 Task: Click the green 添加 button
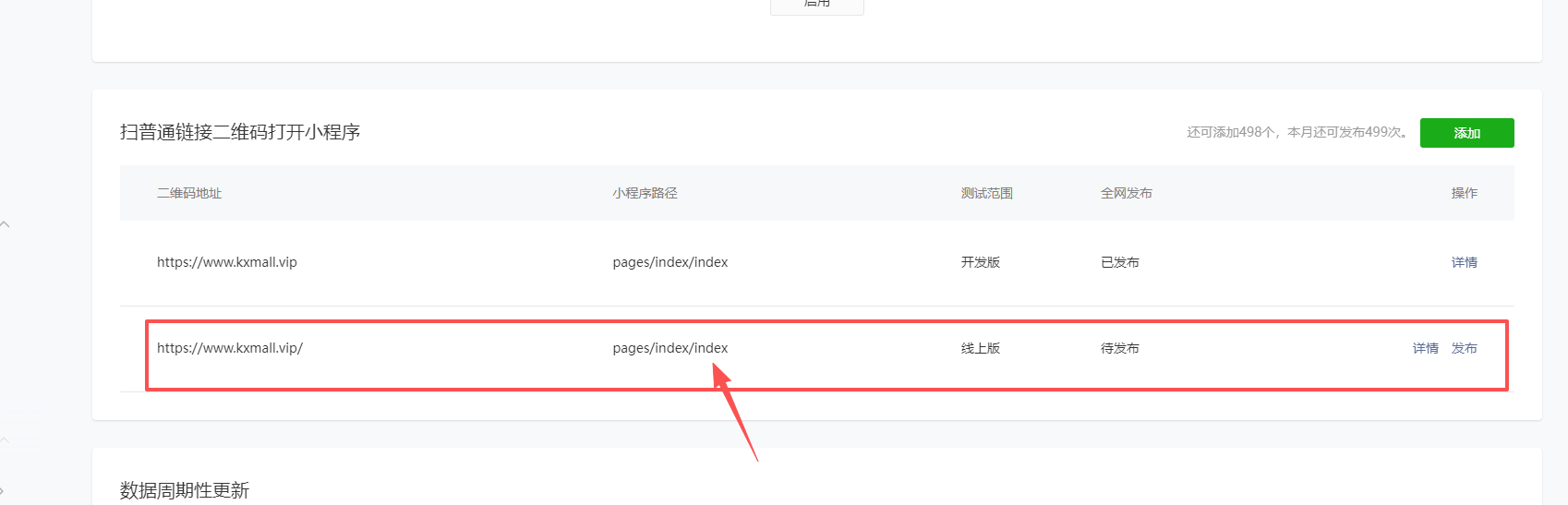tap(1466, 133)
